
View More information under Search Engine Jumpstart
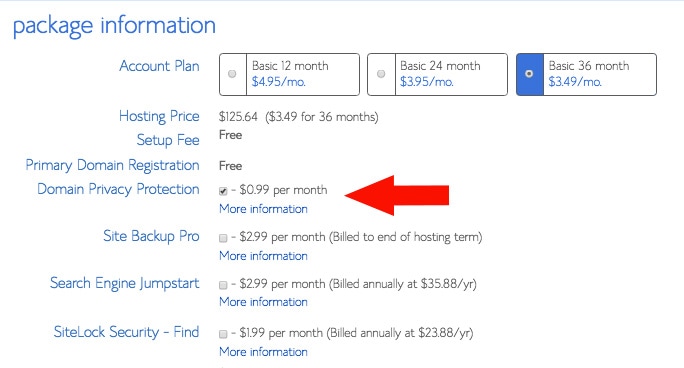[x=263, y=302]
